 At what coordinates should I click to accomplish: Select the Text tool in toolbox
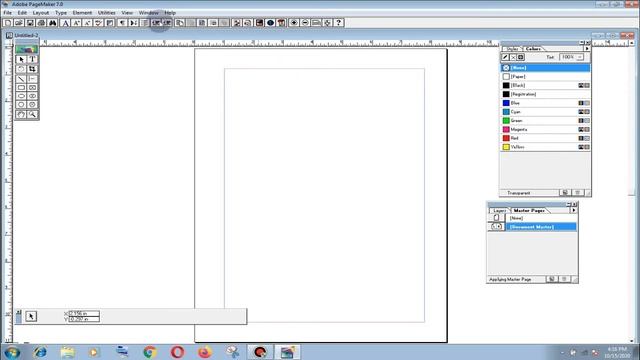click(x=32, y=60)
